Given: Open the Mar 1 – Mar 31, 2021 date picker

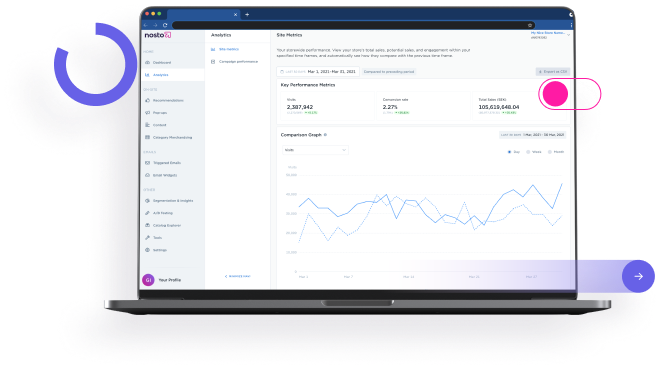Looking at the screenshot, I should 318,72.
